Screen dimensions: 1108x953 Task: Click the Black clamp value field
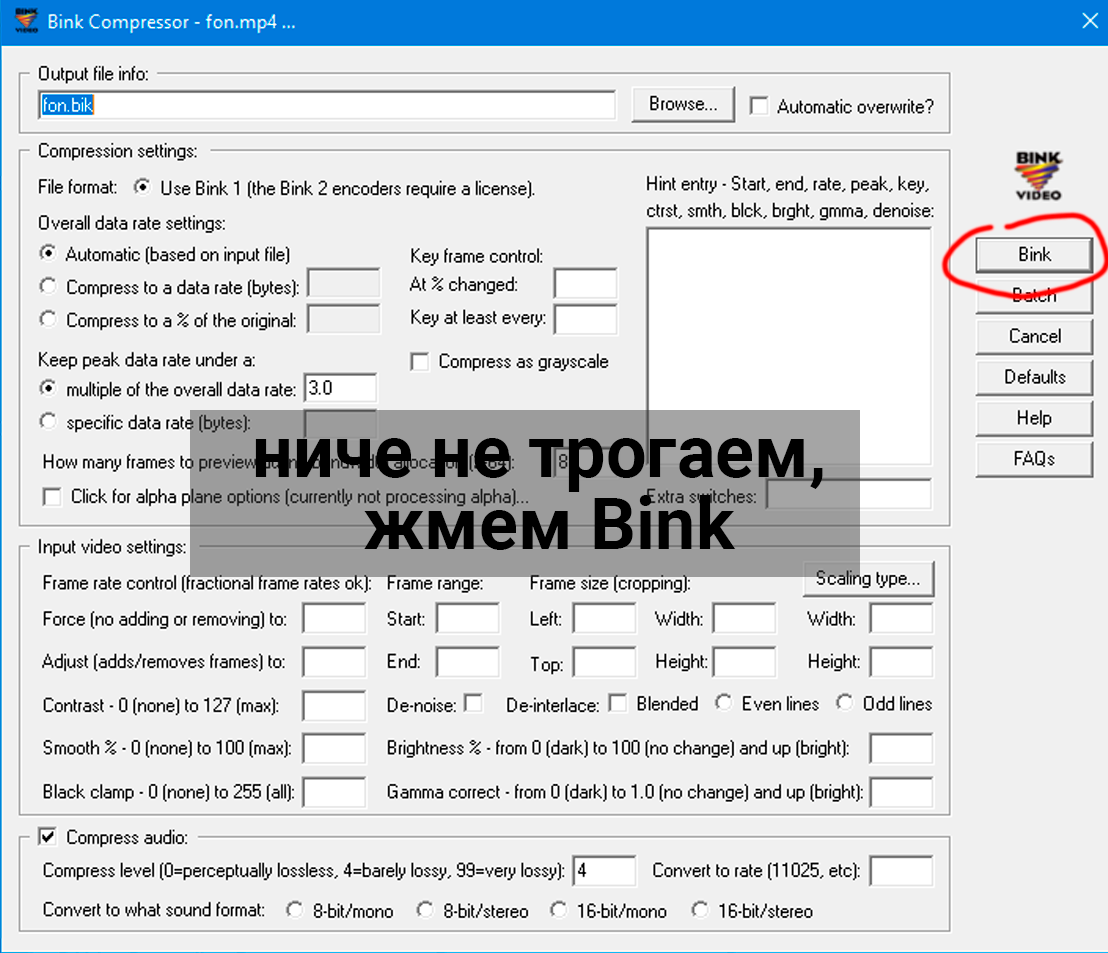coord(334,792)
